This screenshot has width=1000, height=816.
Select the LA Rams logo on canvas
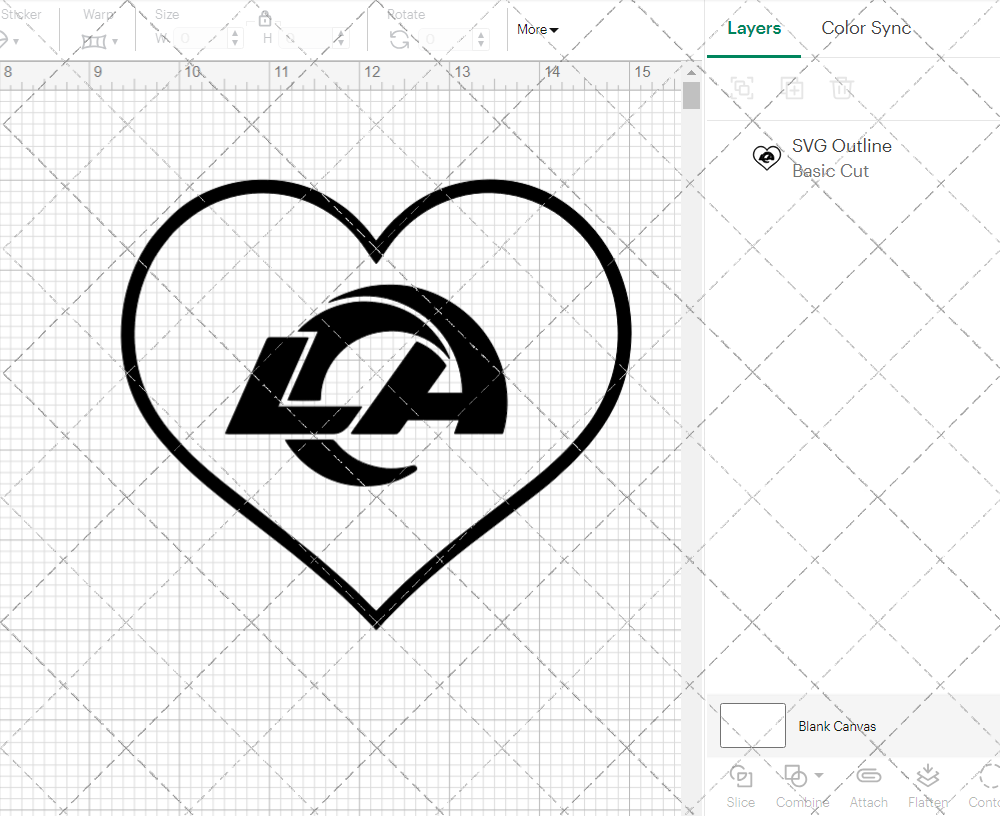coord(366,385)
